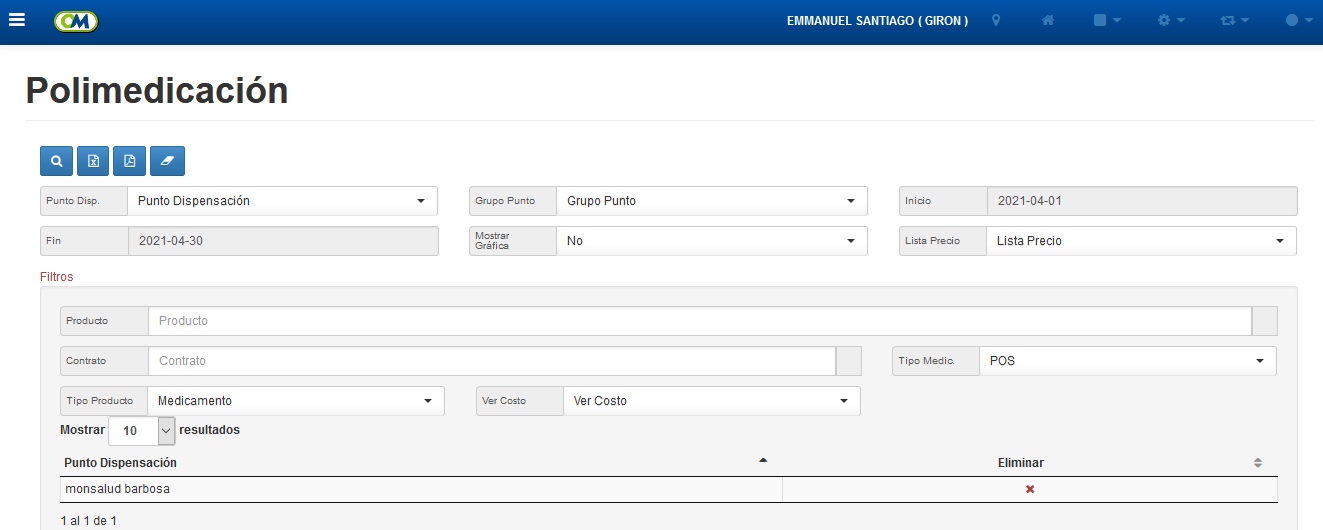Open Mostrar Gráfica dropdown set to No
This screenshot has width=1323, height=530.
pos(711,241)
